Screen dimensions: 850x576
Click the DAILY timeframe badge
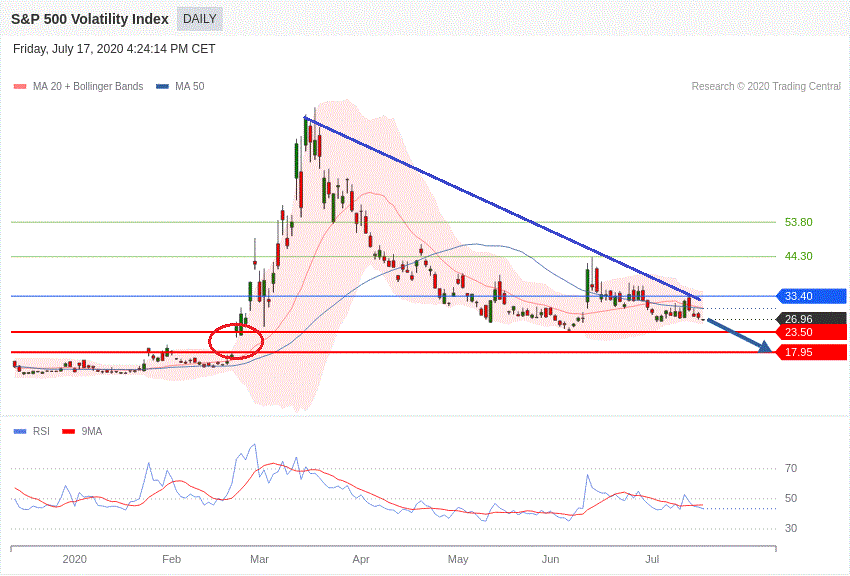(x=199, y=19)
